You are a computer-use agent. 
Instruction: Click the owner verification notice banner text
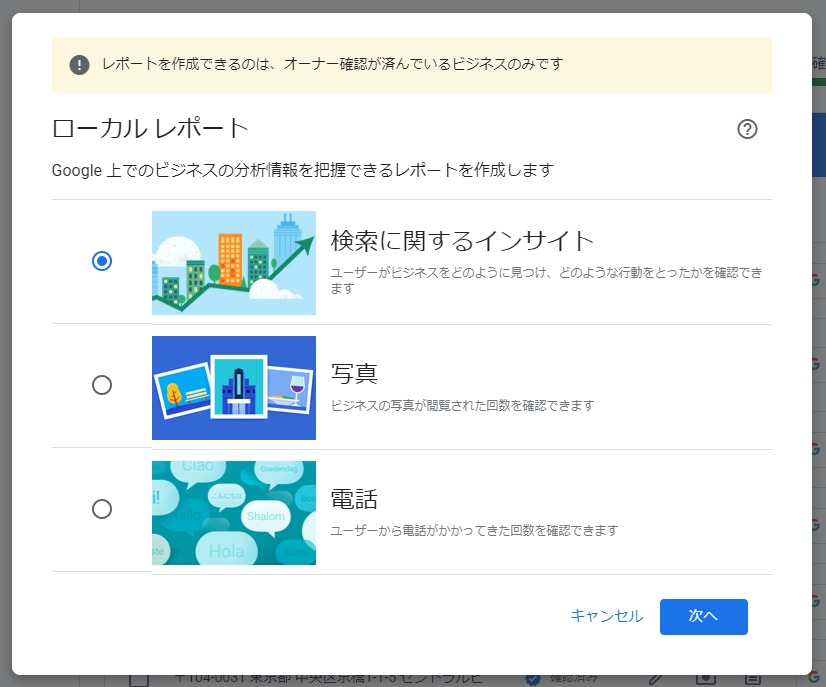(332, 64)
